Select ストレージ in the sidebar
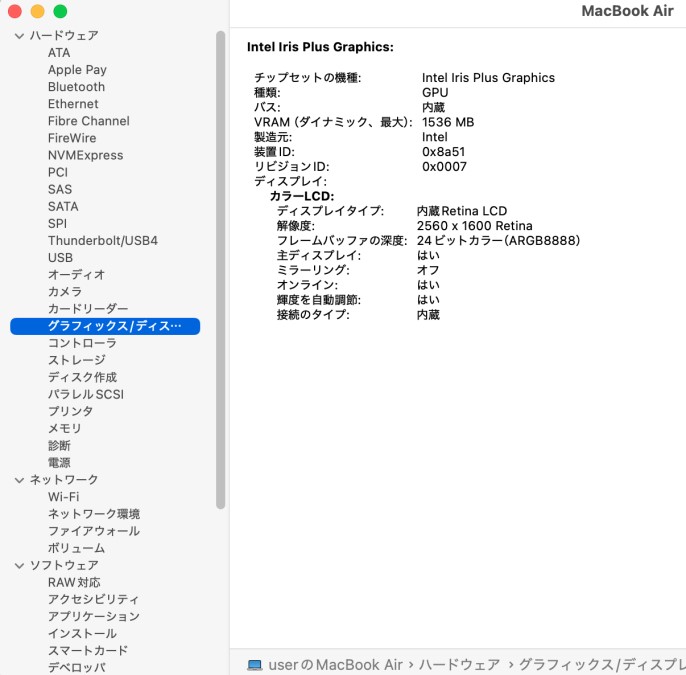The height and width of the screenshot is (675, 686). 77,360
